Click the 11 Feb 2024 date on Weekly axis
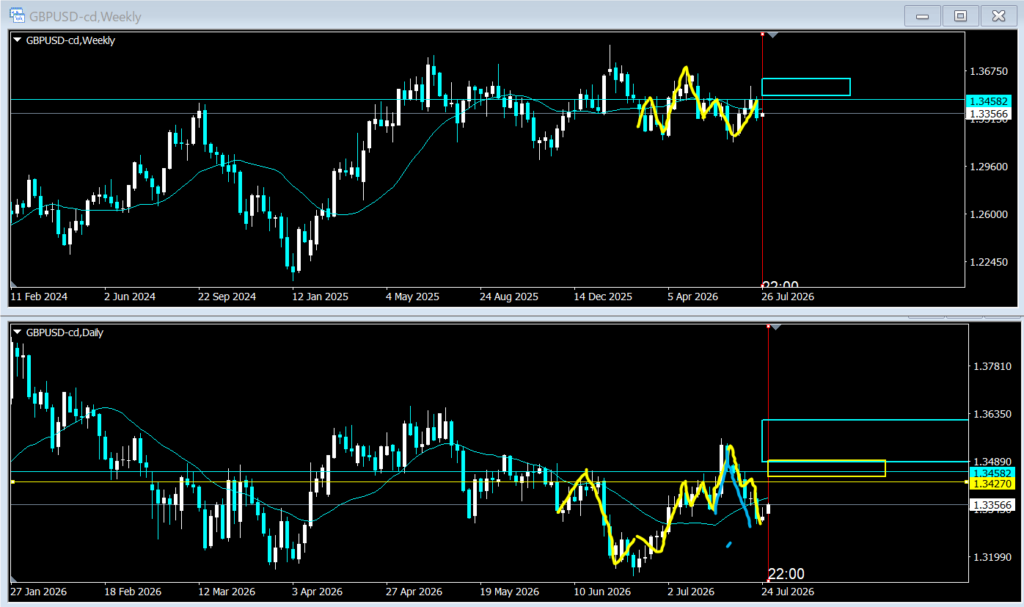 (x=39, y=297)
